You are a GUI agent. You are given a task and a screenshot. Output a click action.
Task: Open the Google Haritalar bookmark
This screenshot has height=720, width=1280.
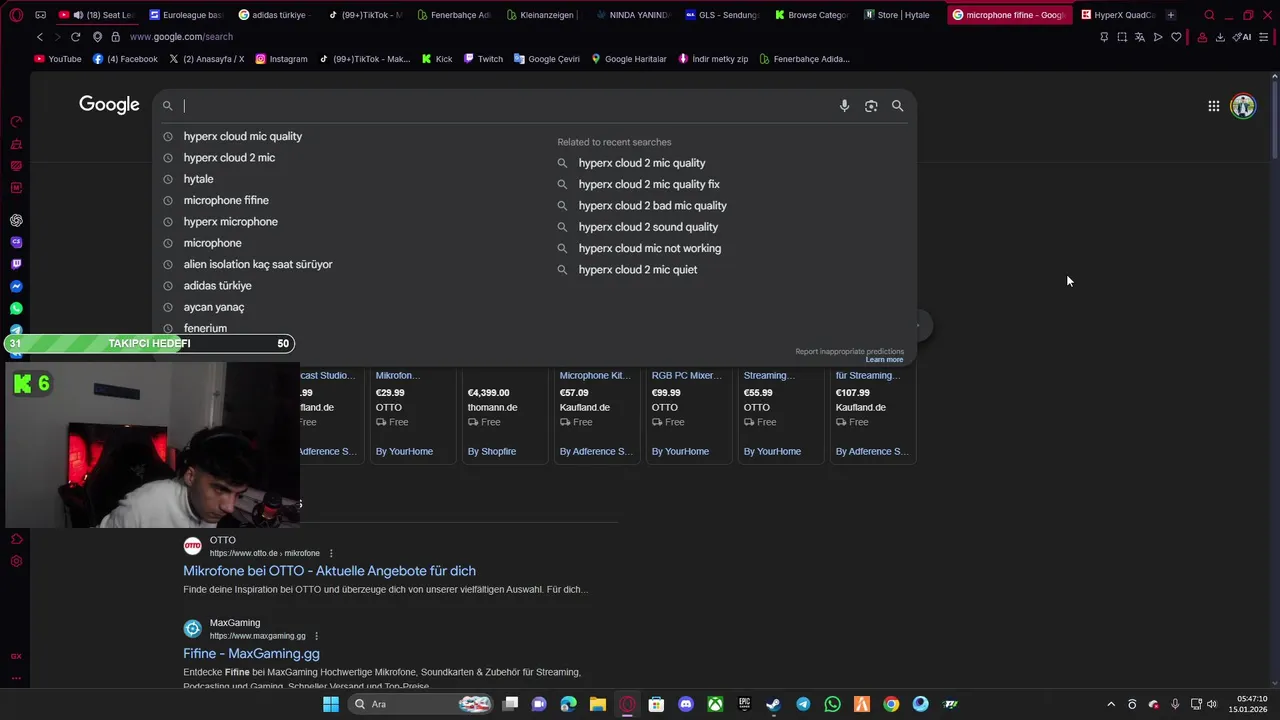629,59
